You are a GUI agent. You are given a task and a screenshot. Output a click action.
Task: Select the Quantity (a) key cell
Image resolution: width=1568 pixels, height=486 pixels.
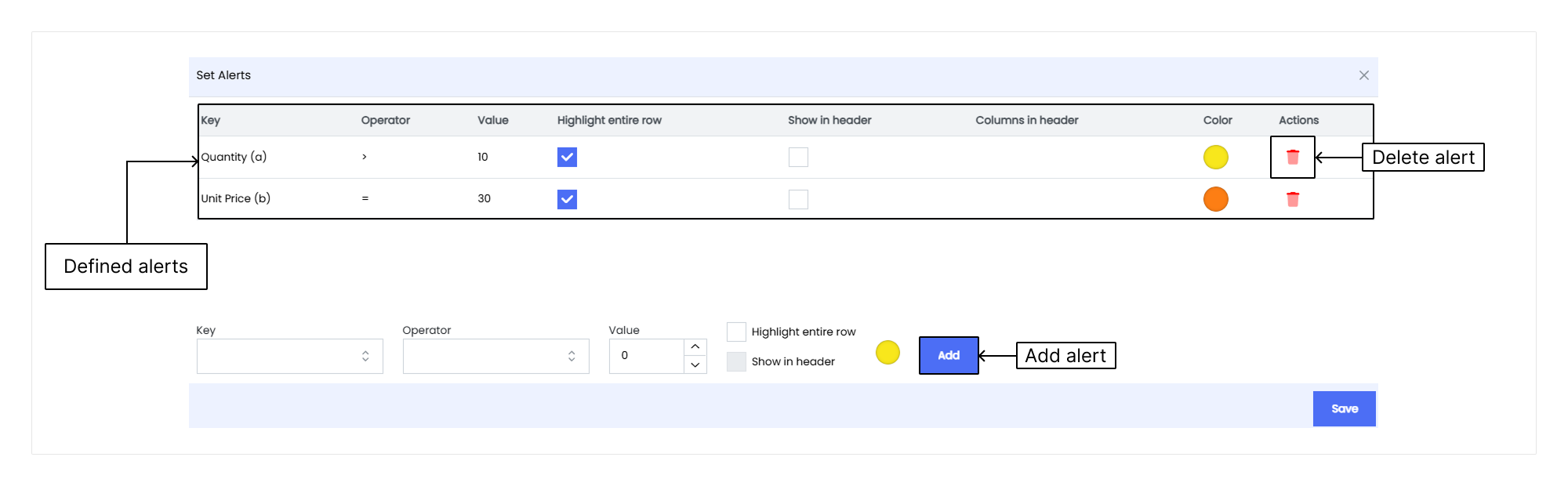tap(234, 157)
